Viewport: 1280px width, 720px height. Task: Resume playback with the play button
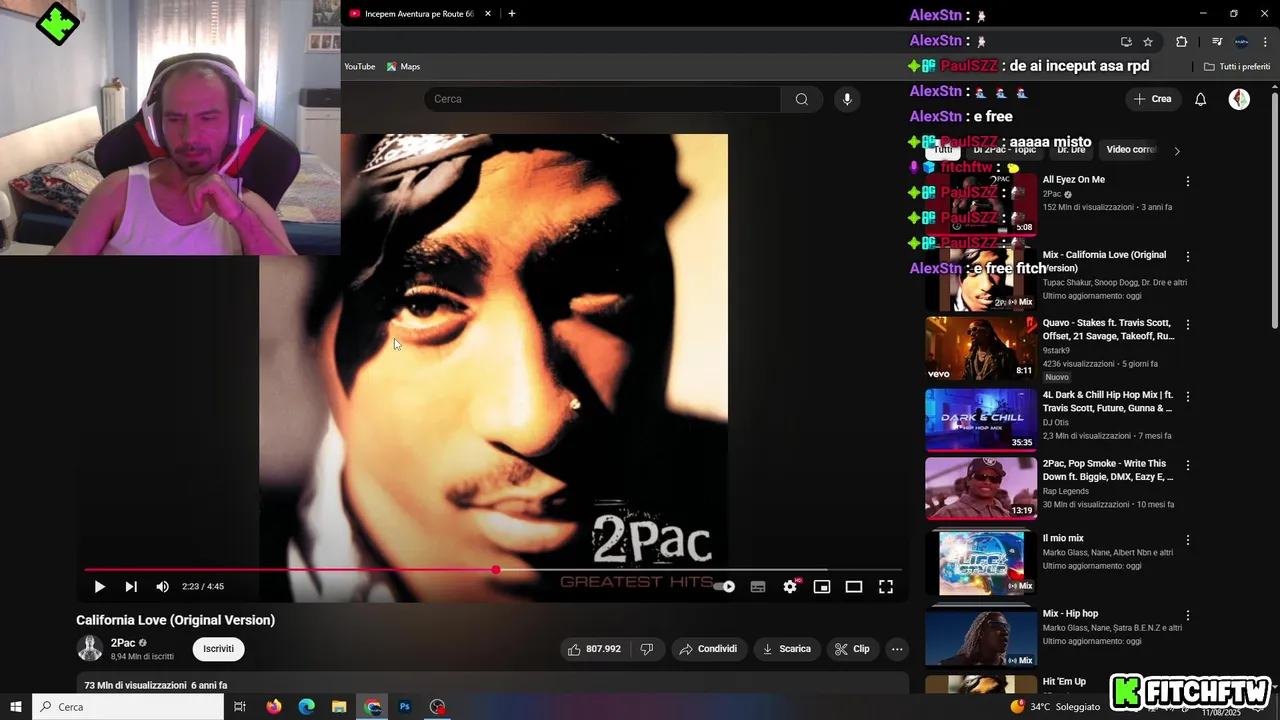99,587
